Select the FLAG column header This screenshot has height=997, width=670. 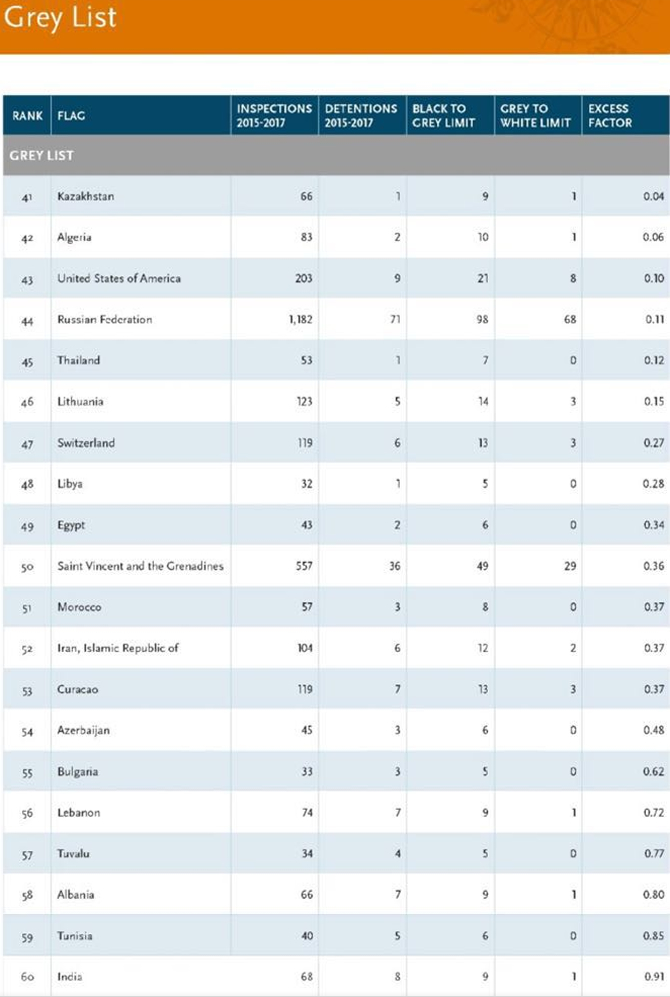71,116
